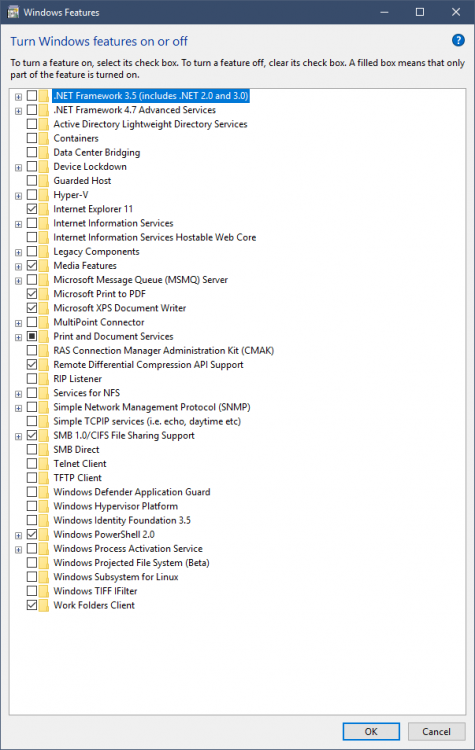This screenshot has width=475, height=750.
Task: Expand Windows PowerShell 2.0 node
Action: (x=18, y=535)
